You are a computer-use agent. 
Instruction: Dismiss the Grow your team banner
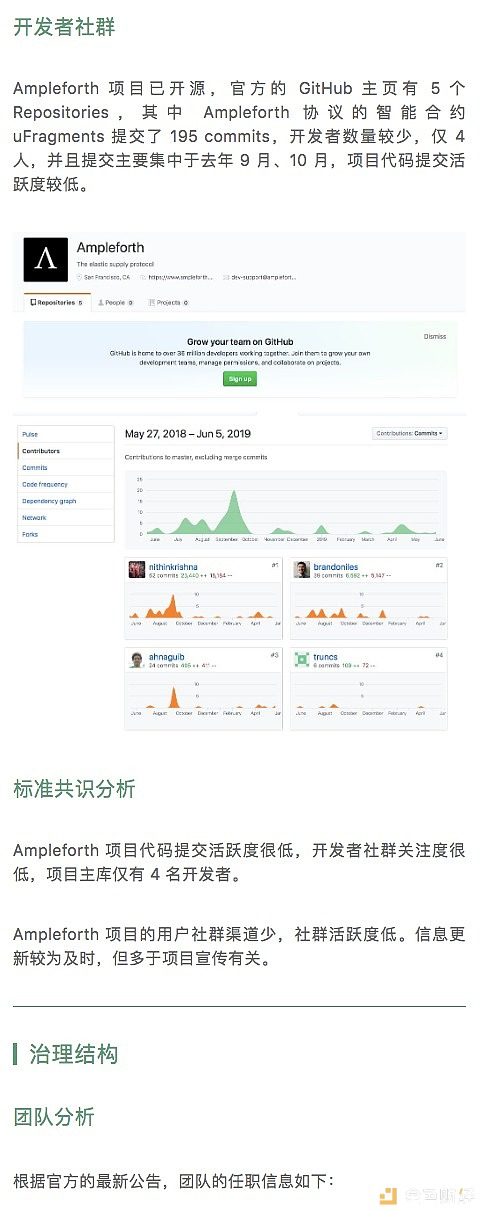click(x=435, y=336)
